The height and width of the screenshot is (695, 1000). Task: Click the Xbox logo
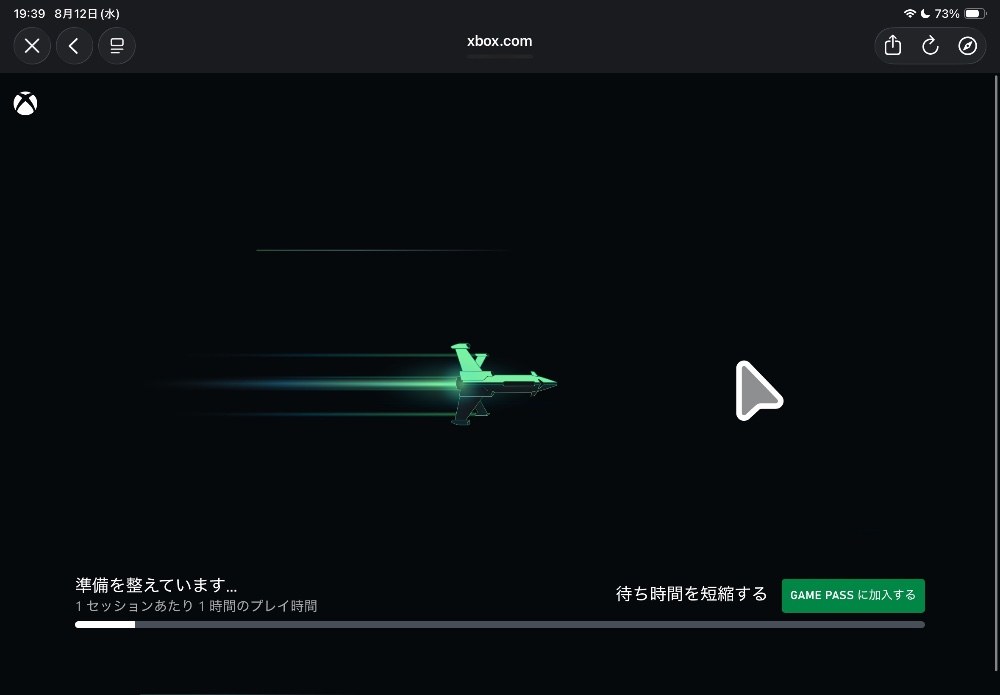(26, 103)
